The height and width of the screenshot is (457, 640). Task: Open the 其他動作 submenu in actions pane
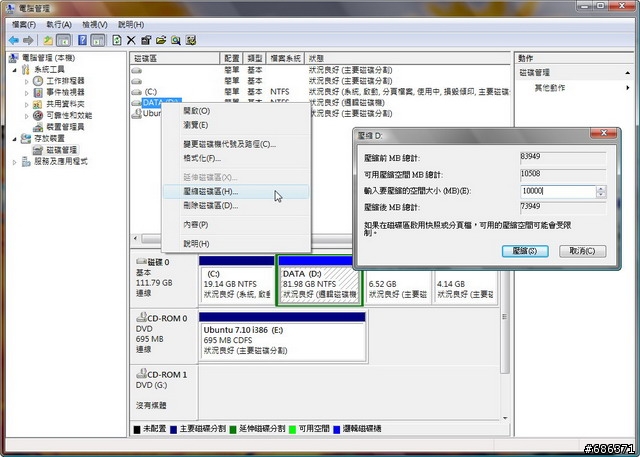click(x=575, y=88)
